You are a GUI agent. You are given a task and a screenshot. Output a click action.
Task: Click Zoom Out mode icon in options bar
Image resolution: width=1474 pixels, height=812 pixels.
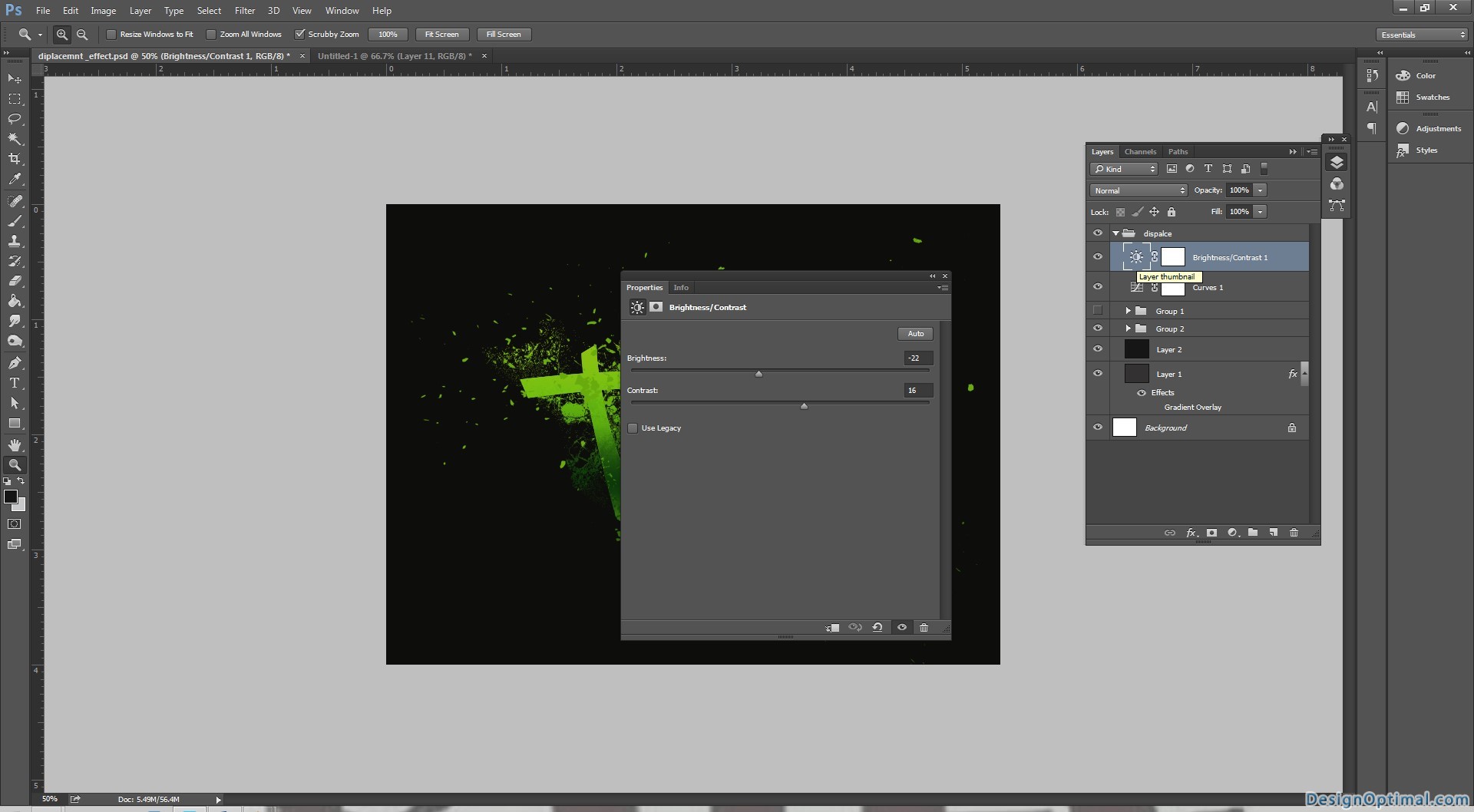click(x=82, y=34)
